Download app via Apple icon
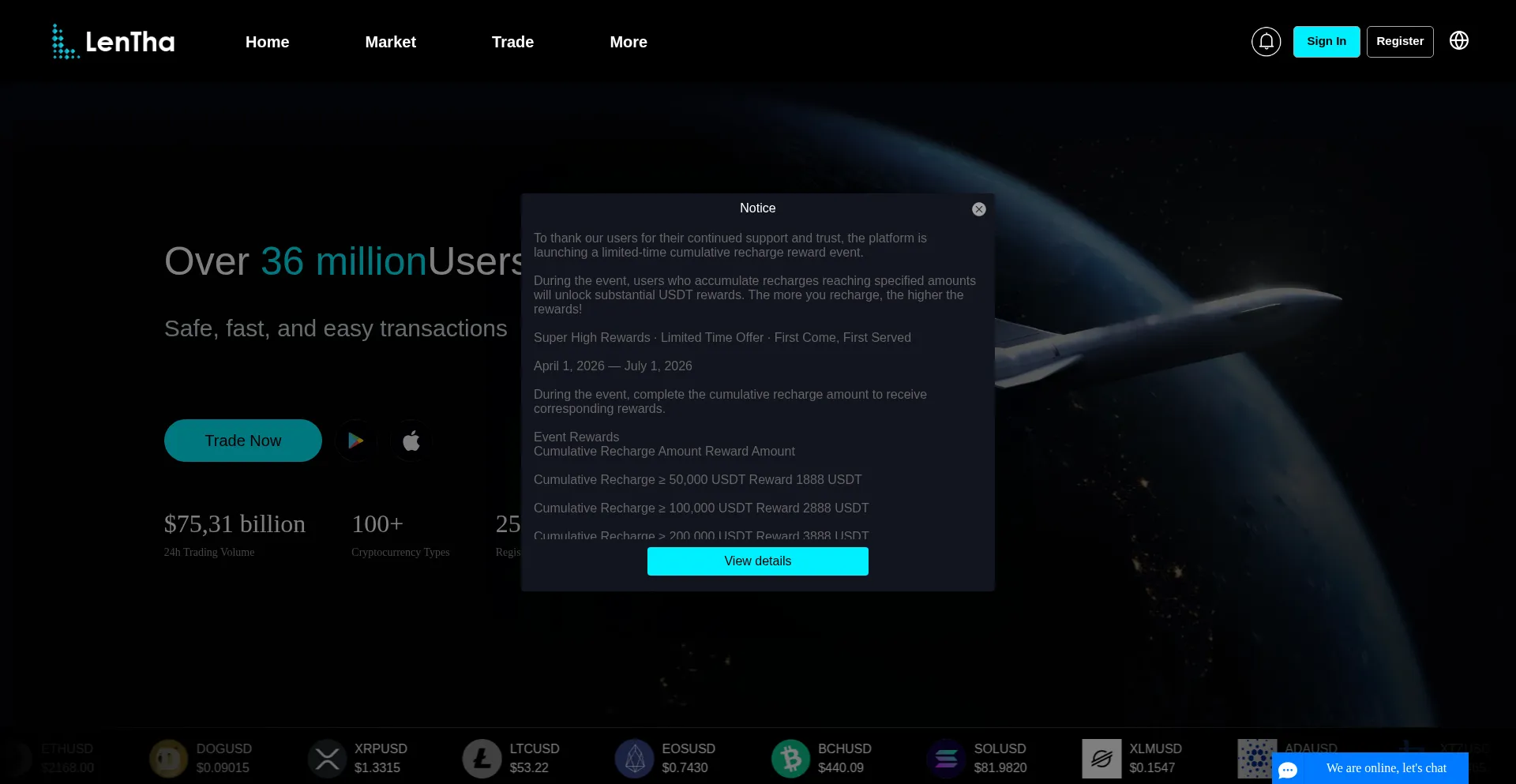The width and height of the screenshot is (1516, 784). [x=411, y=441]
